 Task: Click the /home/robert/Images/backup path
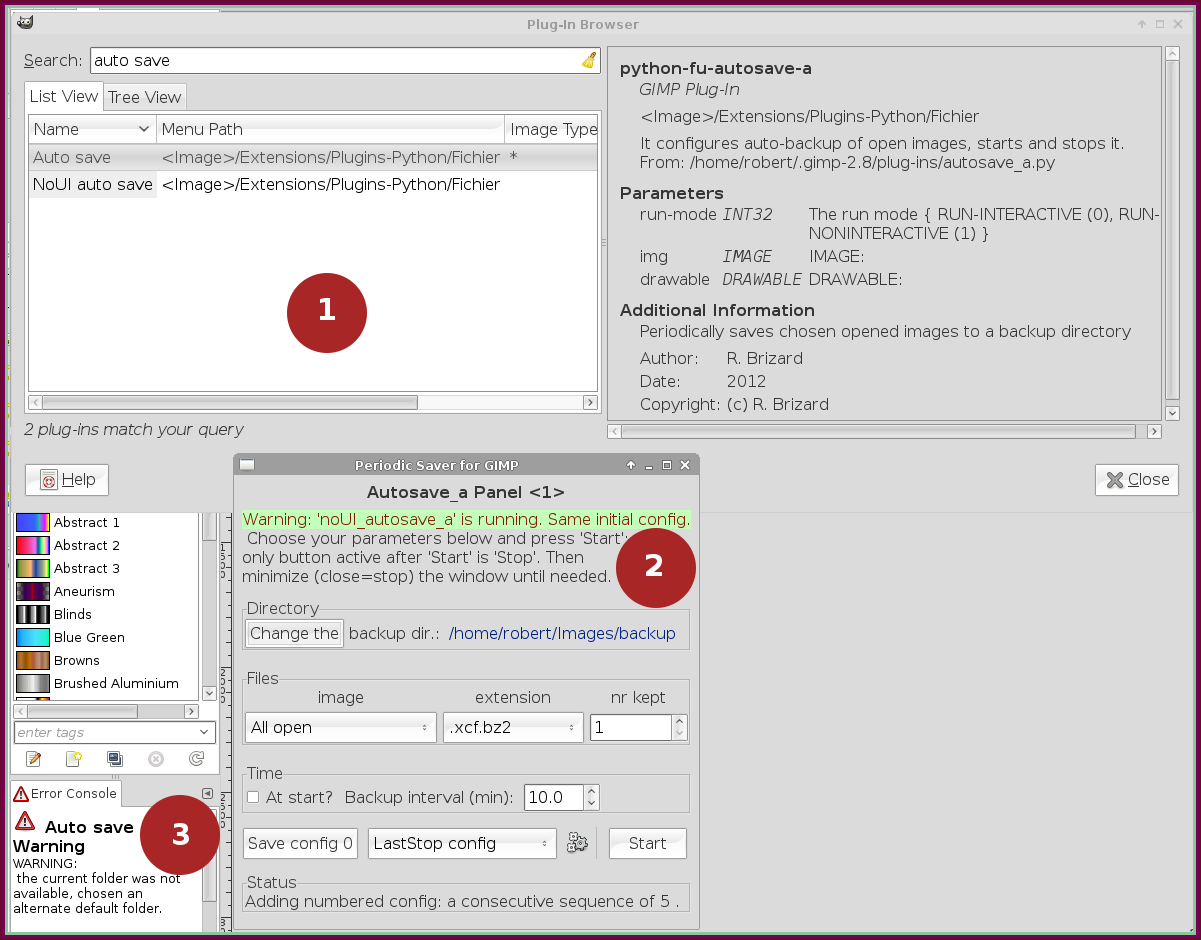point(562,633)
